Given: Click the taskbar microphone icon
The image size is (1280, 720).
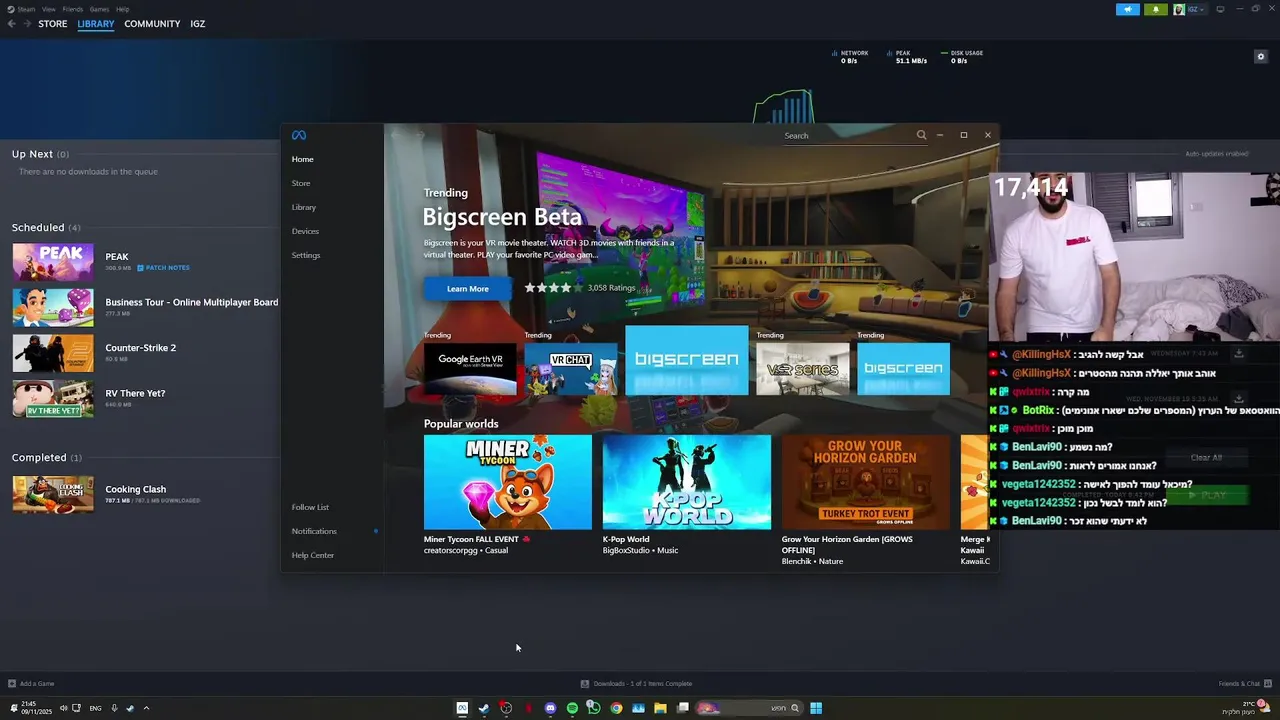Looking at the screenshot, I should pyautogui.click(x=114, y=708).
